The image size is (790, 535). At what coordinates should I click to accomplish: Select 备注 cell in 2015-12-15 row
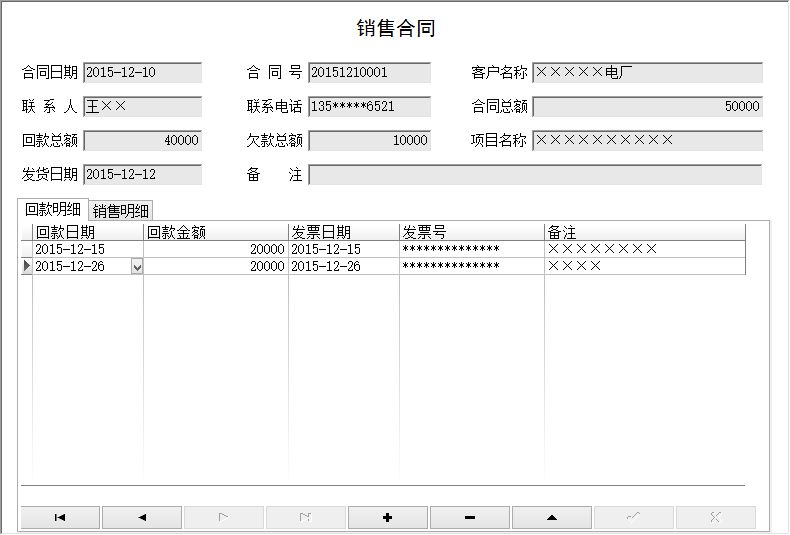pyautogui.click(x=645, y=249)
